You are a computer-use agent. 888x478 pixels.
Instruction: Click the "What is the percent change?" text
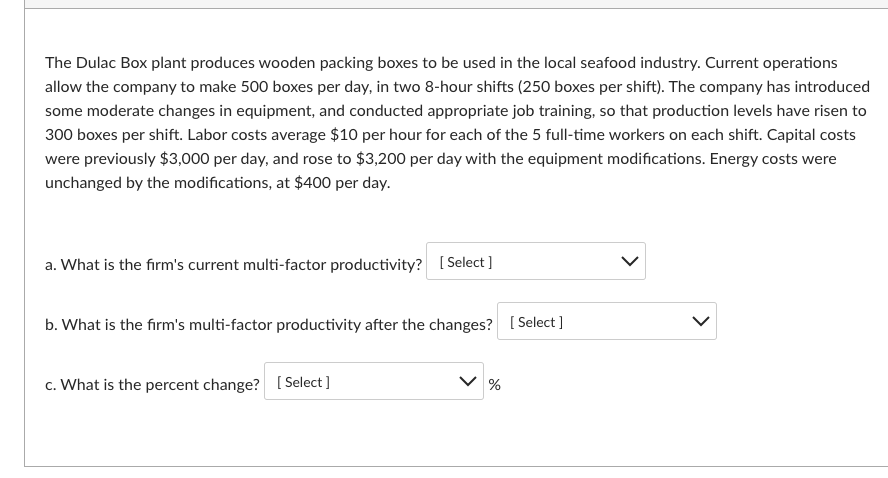pos(152,385)
